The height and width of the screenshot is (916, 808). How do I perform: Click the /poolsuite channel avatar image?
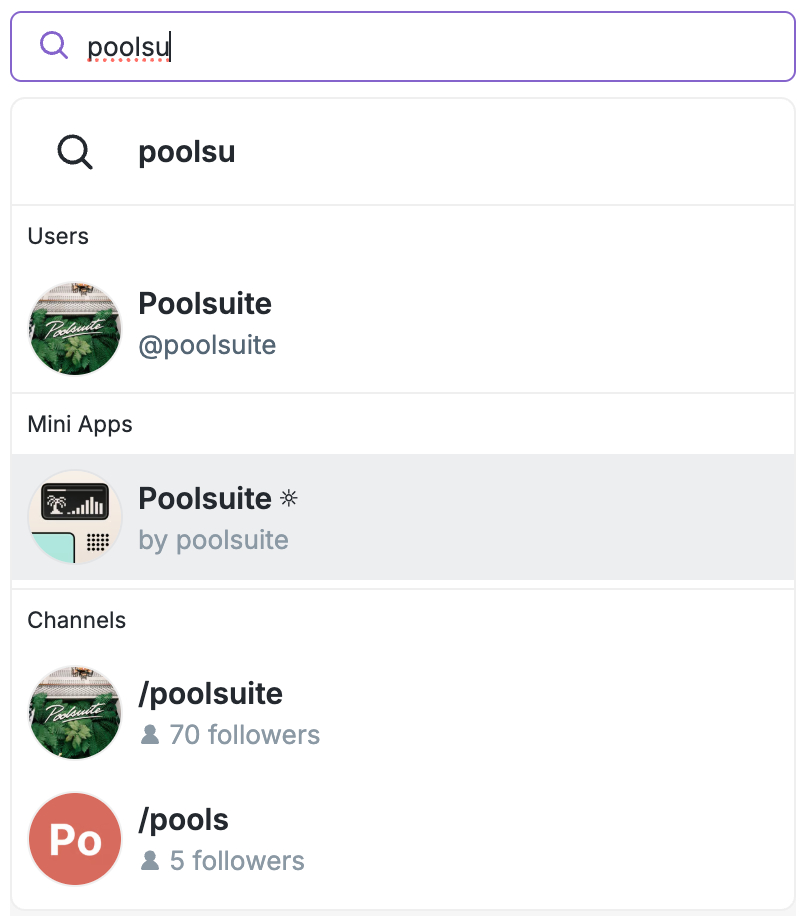[x=75, y=713]
